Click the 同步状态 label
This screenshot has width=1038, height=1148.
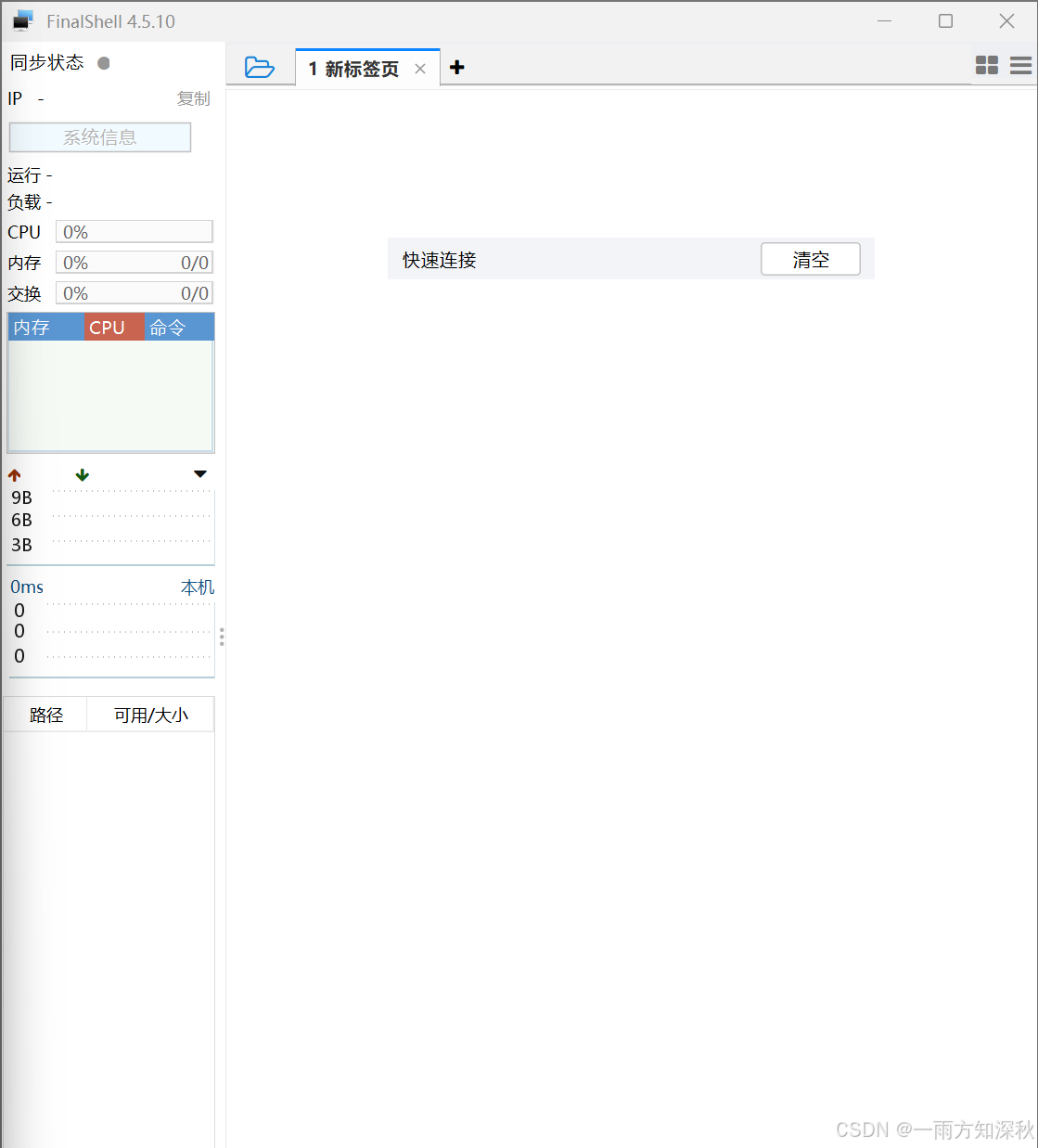coord(46,62)
